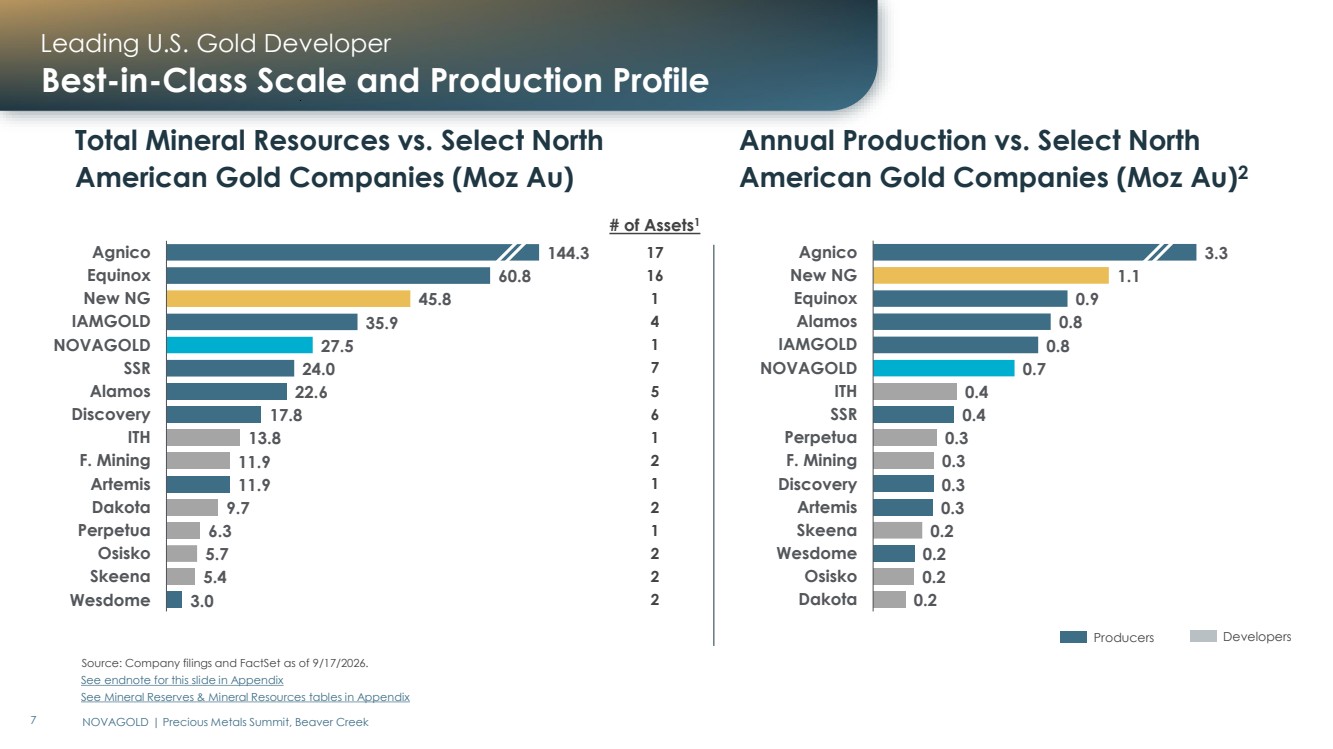Select the '17.8' Discovery resource value

285,416
